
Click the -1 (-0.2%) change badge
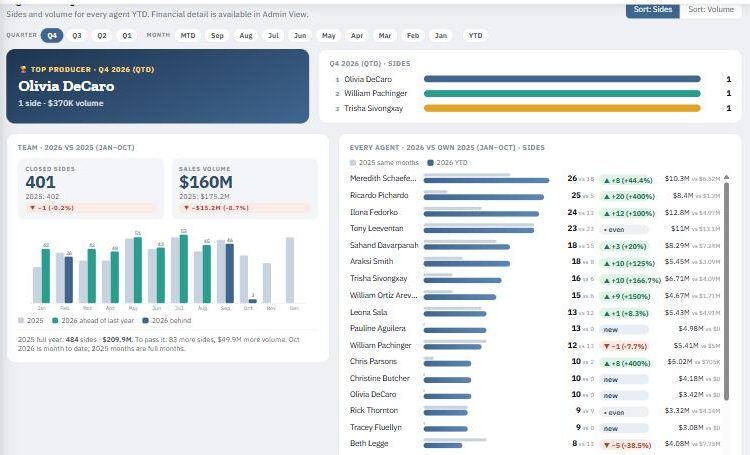[x=91, y=208]
